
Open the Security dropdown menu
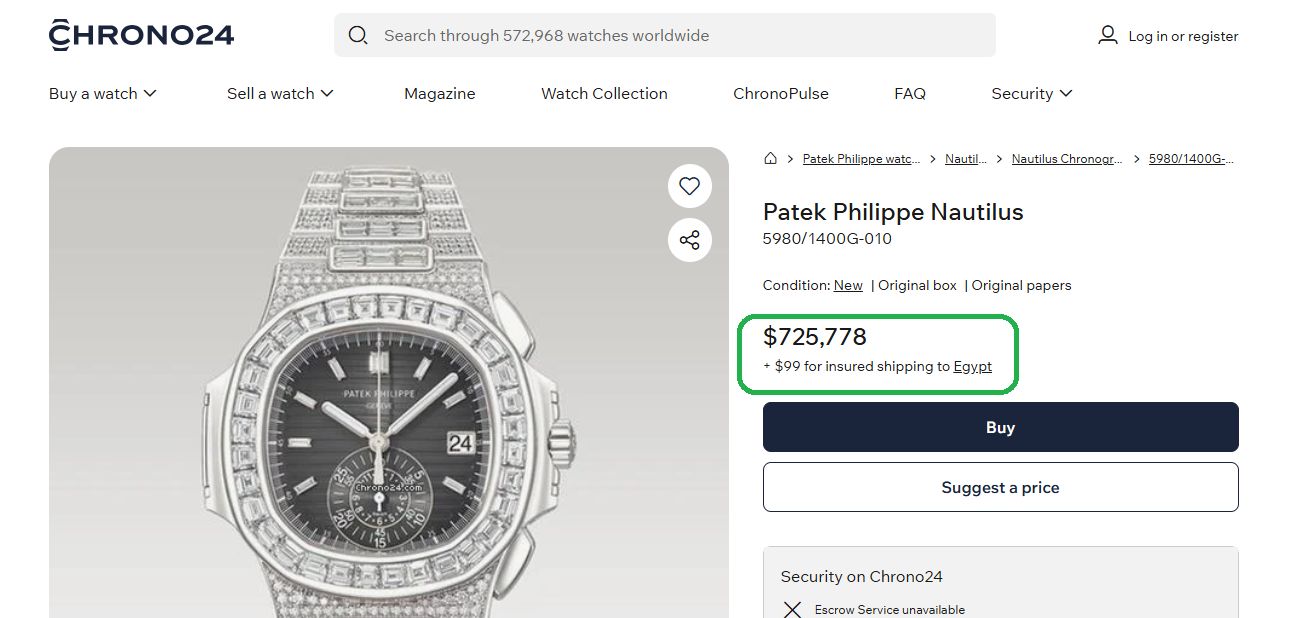pyautogui.click(x=1031, y=93)
